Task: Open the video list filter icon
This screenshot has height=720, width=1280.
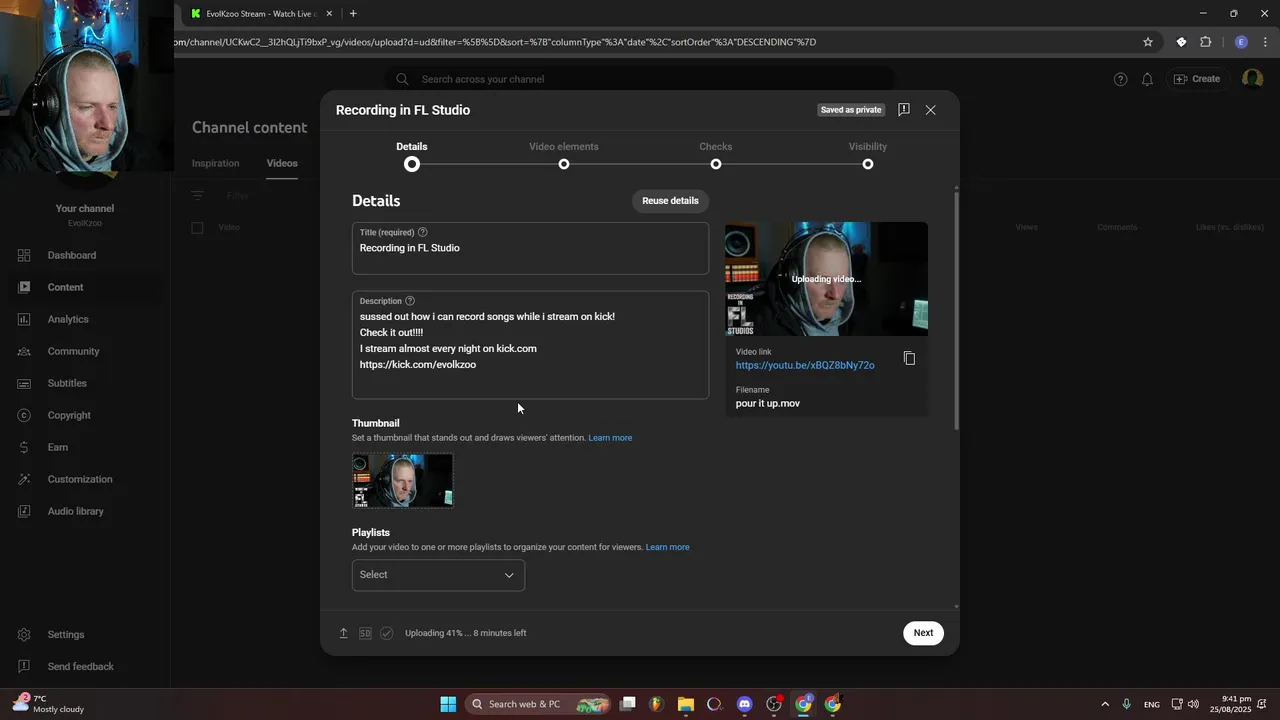Action: [x=198, y=196]
